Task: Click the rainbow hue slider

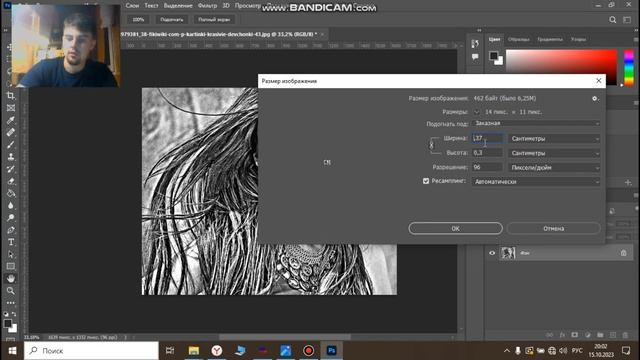Action: coord(629,67)
